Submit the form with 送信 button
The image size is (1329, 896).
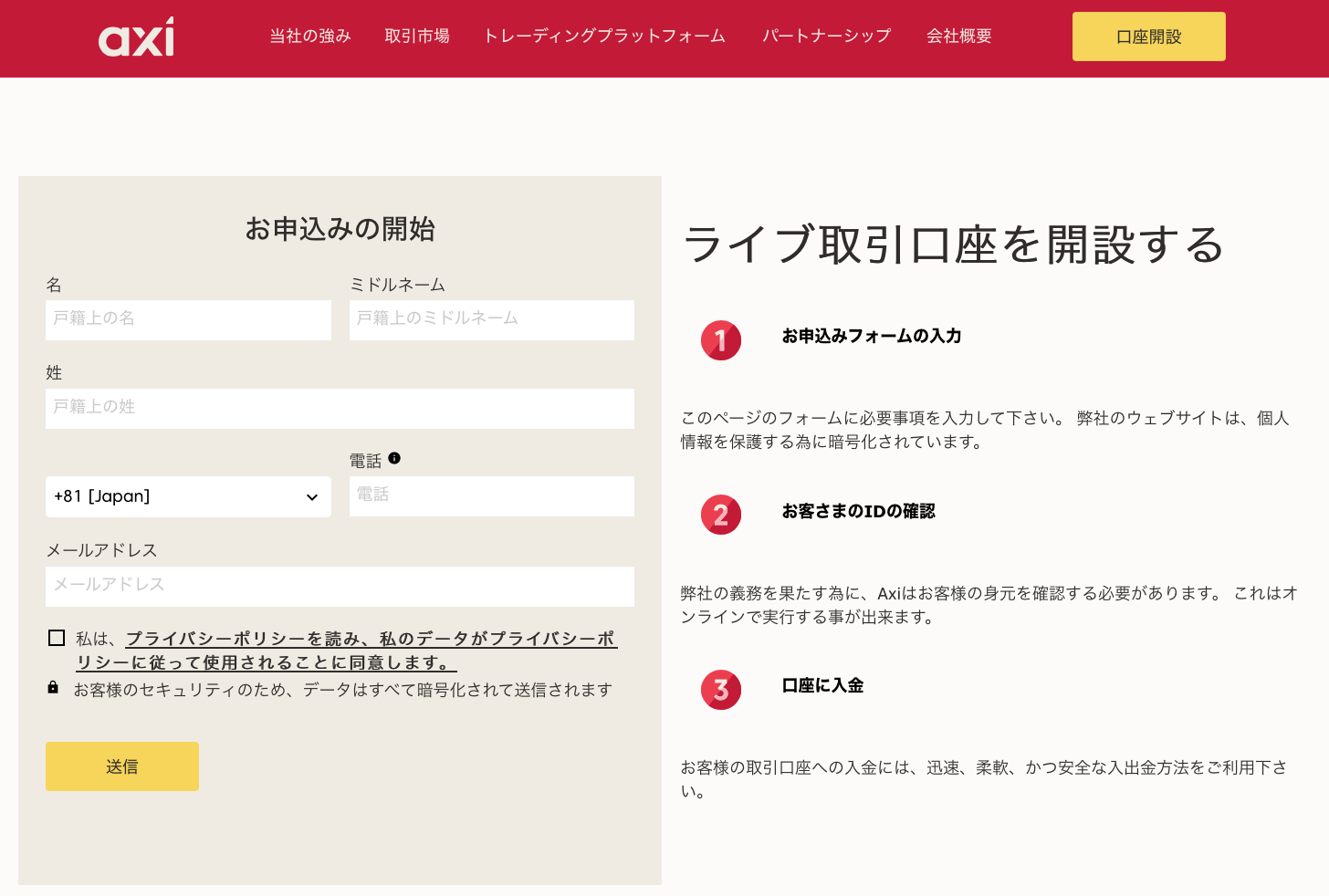pos(122,766)
